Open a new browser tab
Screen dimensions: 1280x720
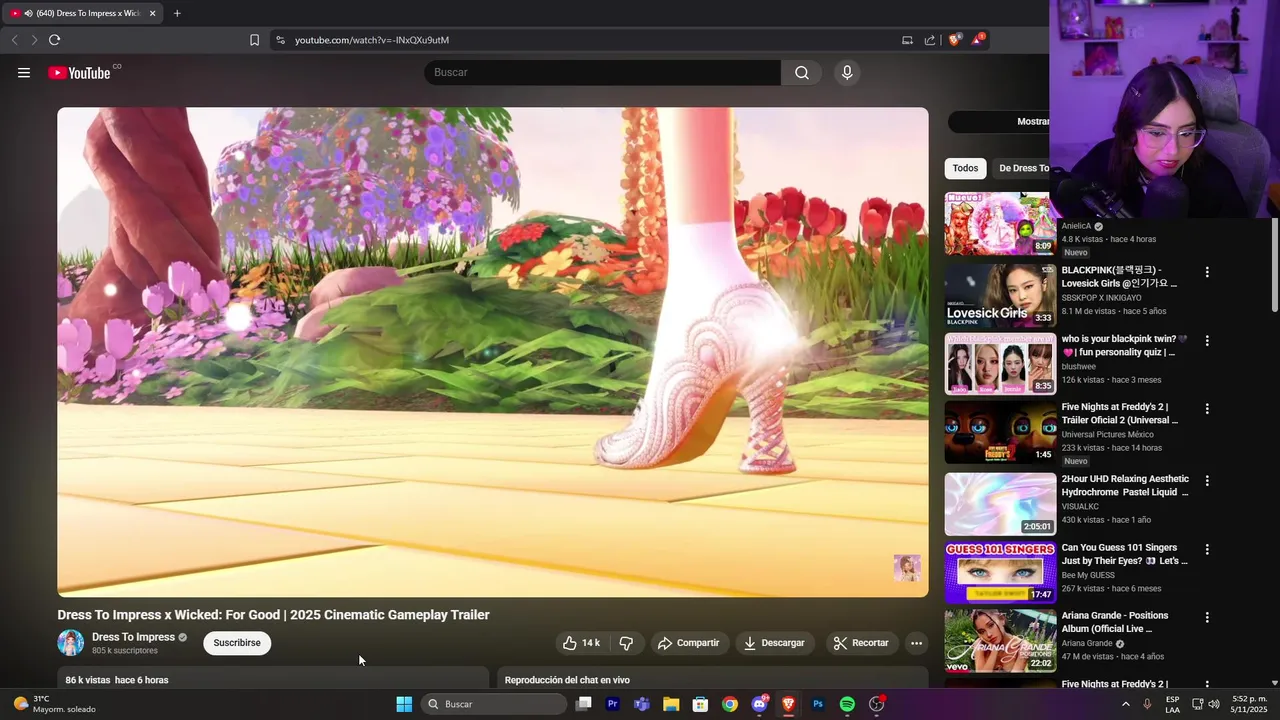point(177,13)
